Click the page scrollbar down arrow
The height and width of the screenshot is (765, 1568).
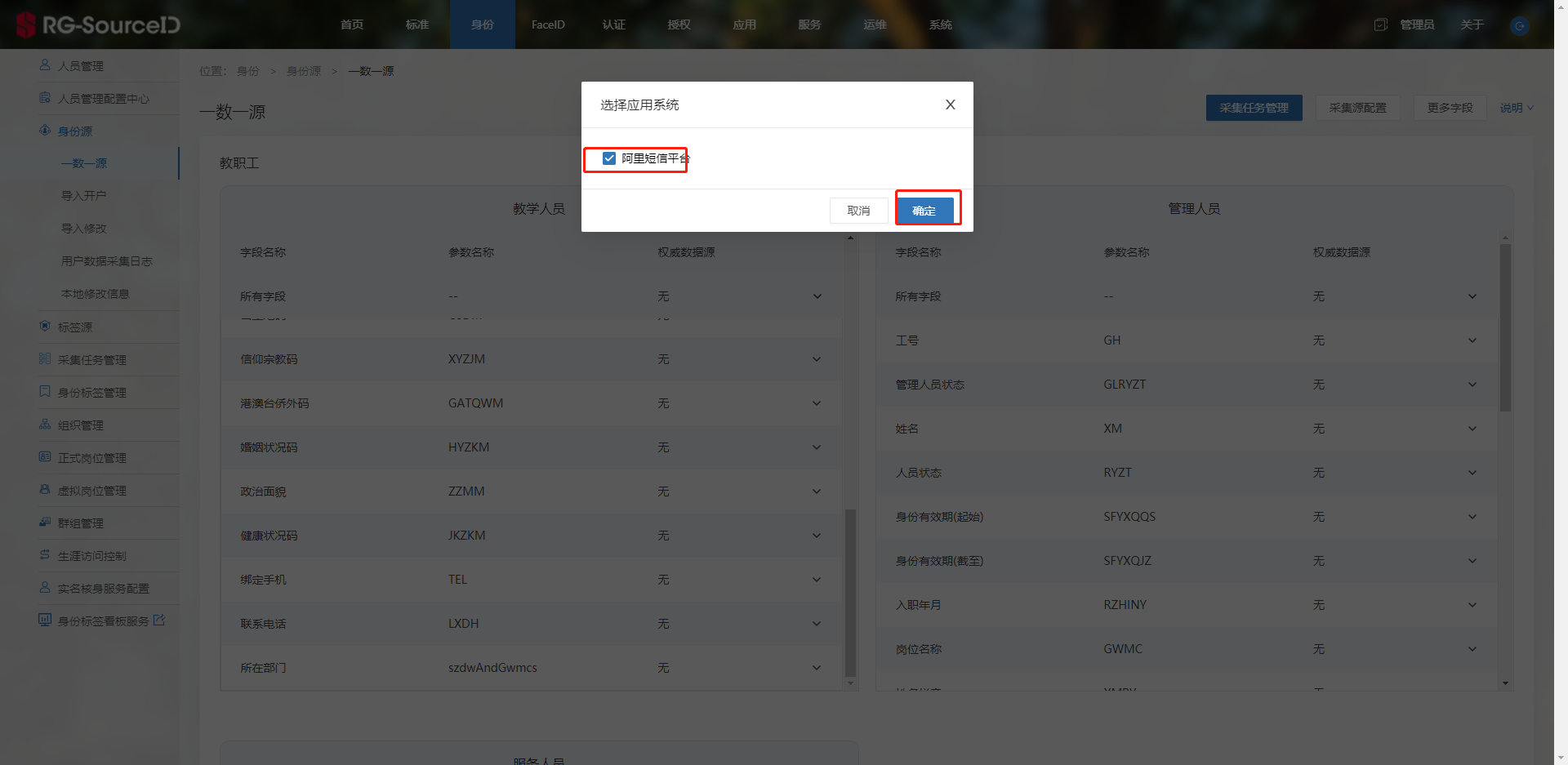pyautogui.click(x=1561, y=758)
